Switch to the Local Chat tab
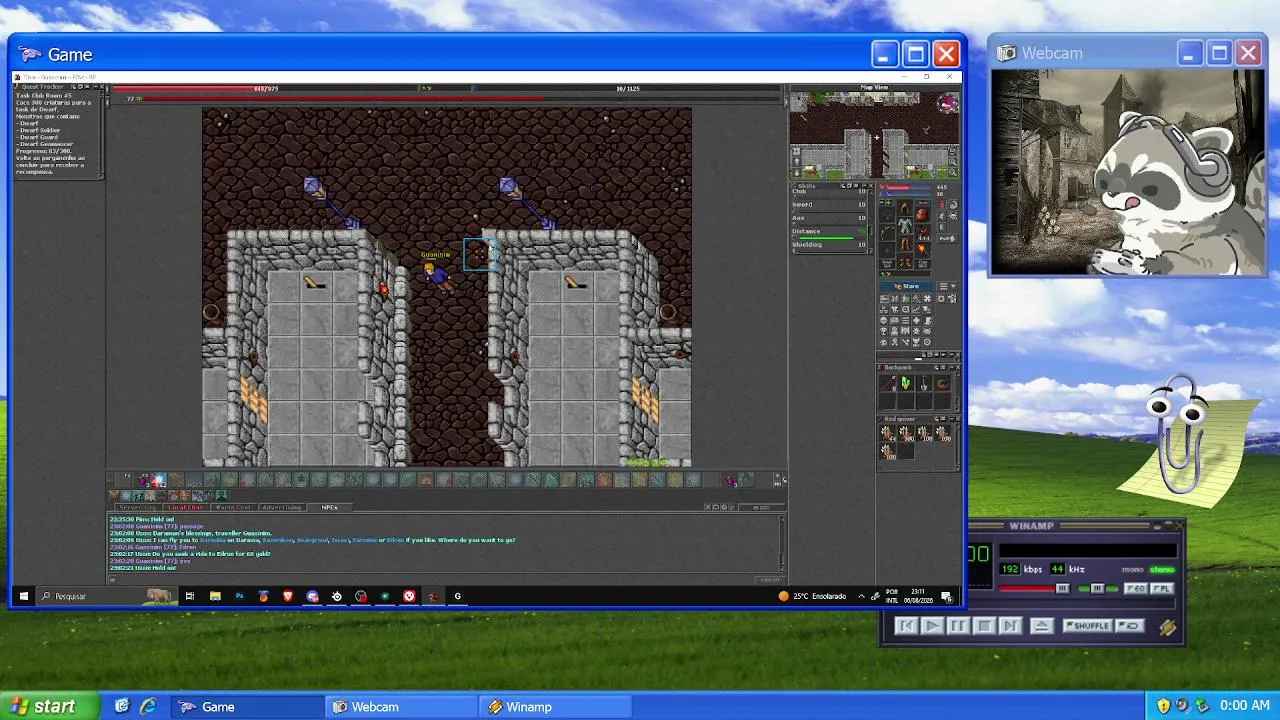This screenshot has height=720, width=1280. pos(185,508)
